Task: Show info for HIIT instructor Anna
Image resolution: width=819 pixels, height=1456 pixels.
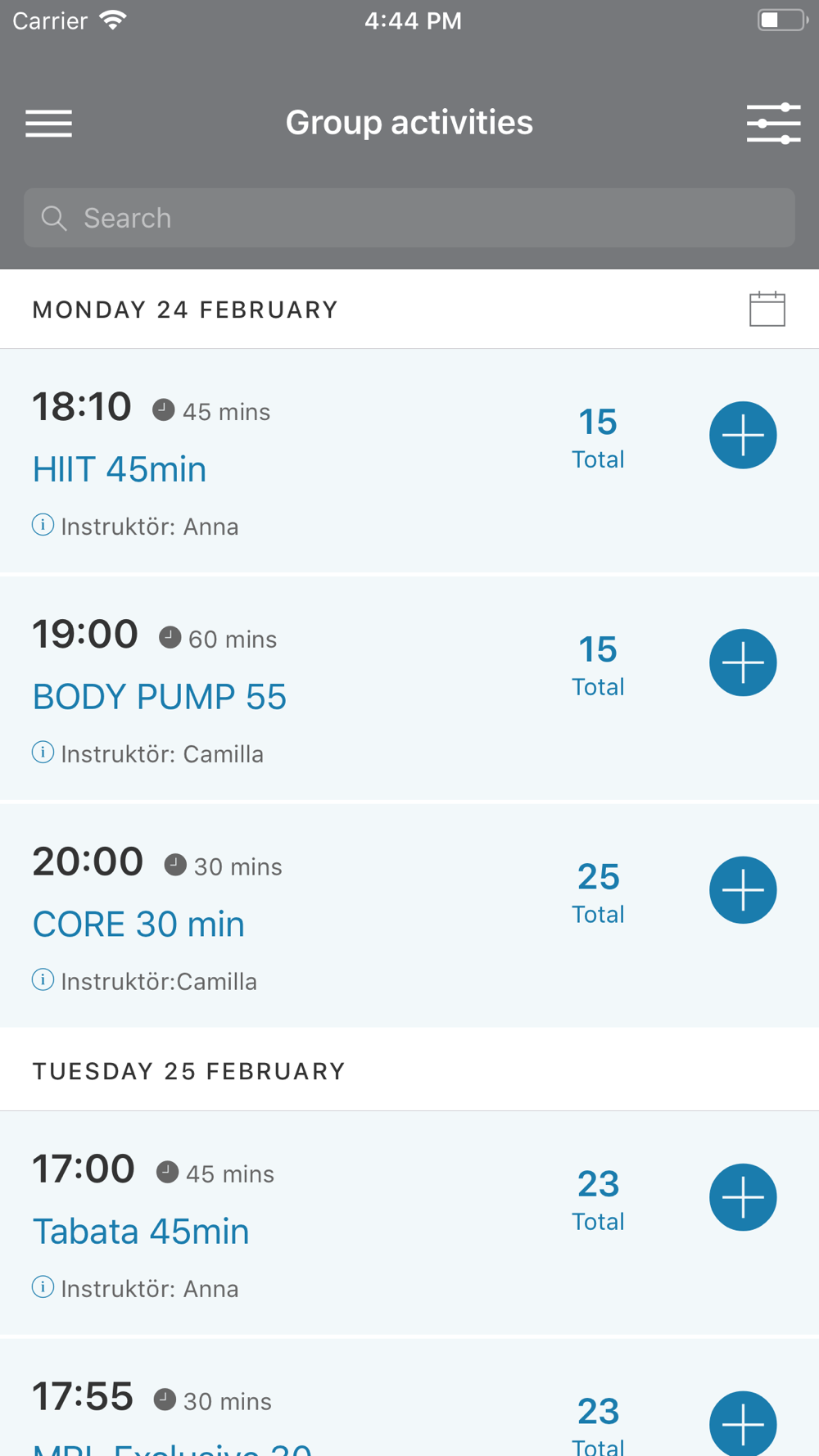Action: [43, 525]
